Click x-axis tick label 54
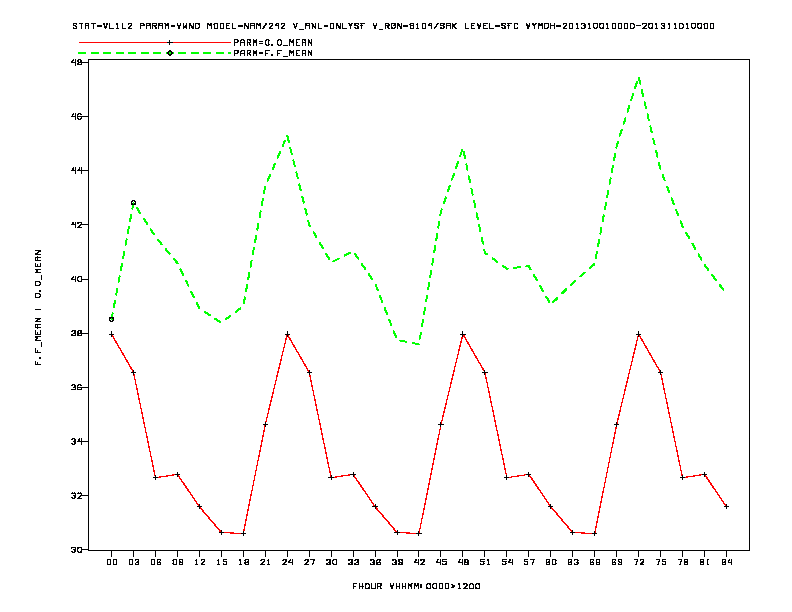 [507, 562]
